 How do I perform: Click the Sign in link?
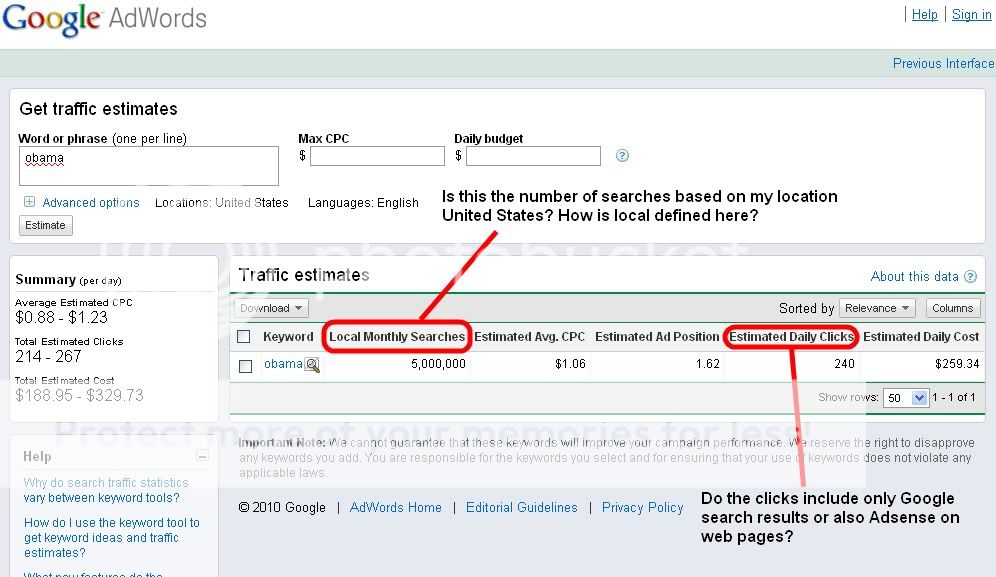[971, 15]
